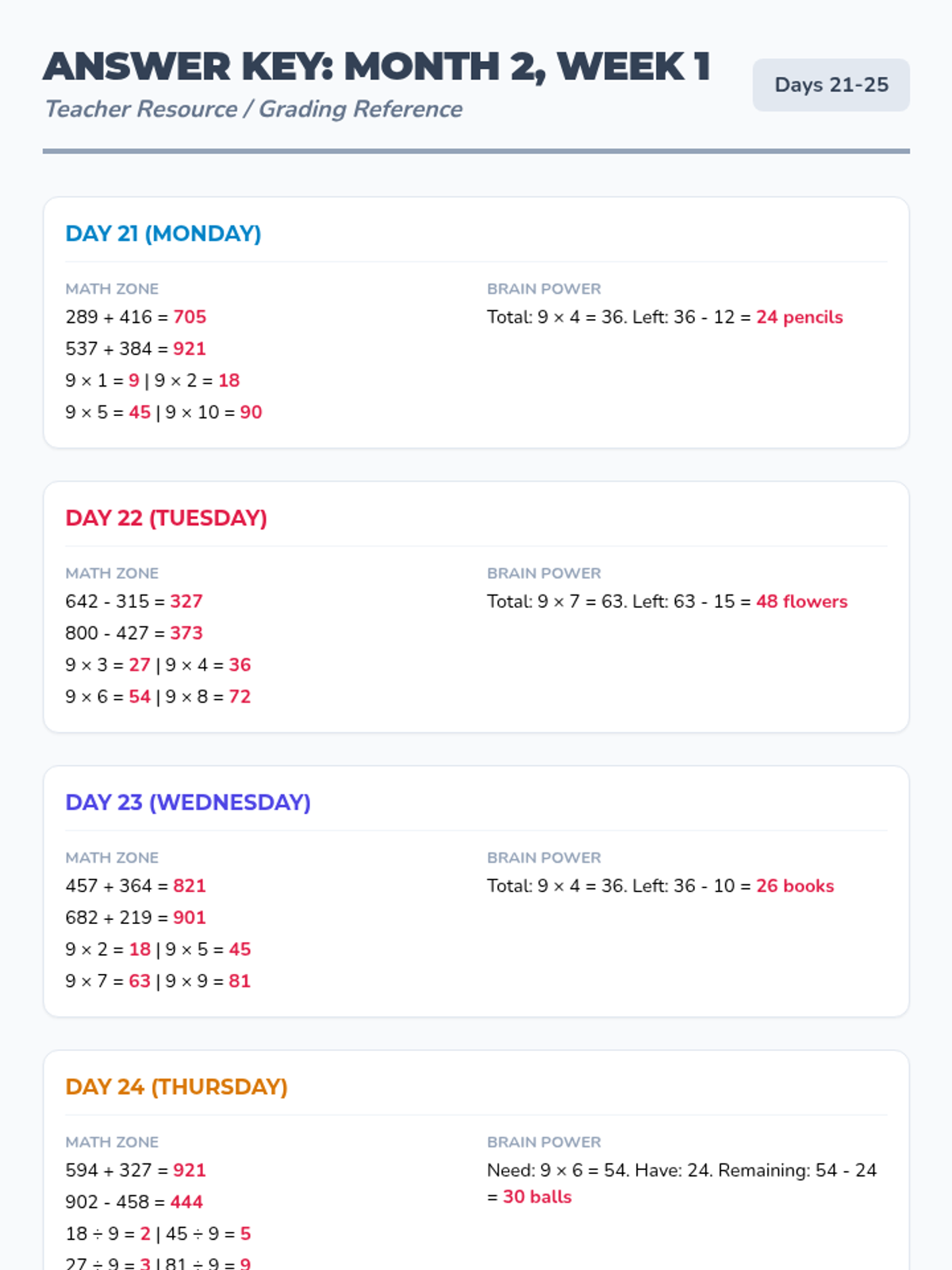
Task: Click the 26 books answer
Action: pyautogui.click(x=795, y=885)
